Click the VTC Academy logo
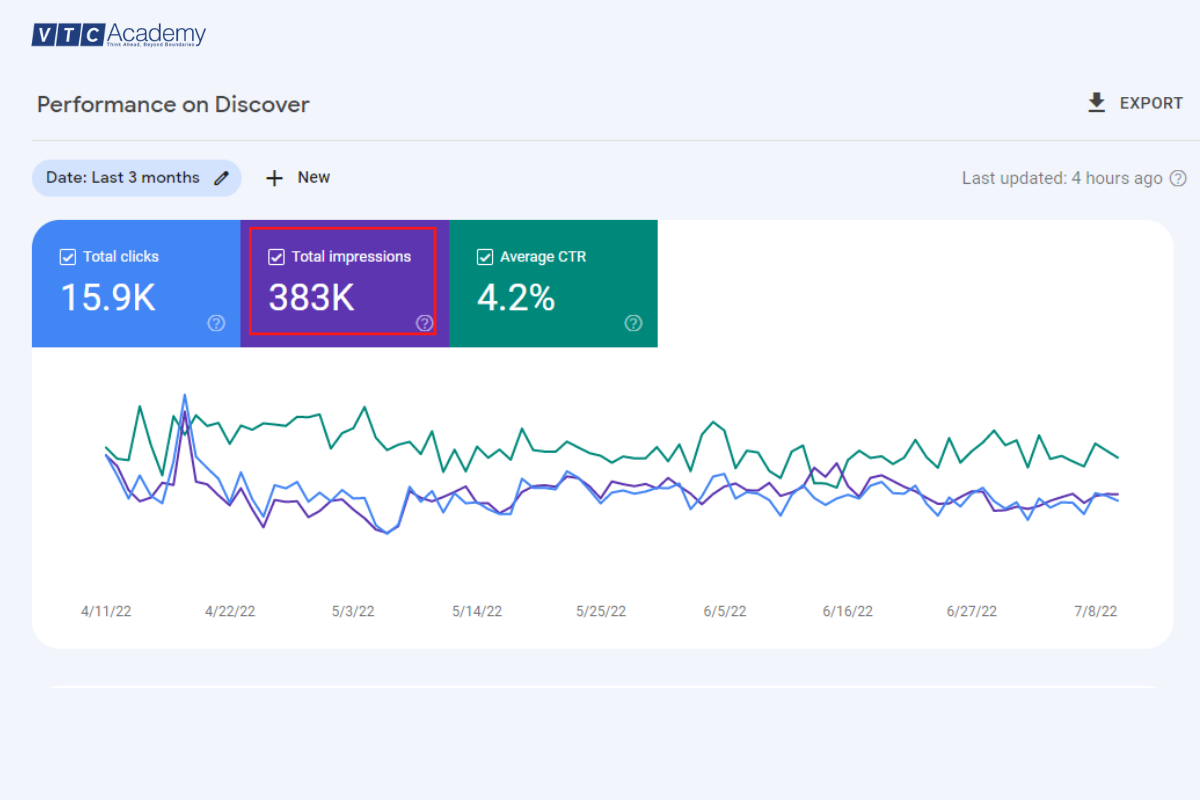 (x=118, y=33)
